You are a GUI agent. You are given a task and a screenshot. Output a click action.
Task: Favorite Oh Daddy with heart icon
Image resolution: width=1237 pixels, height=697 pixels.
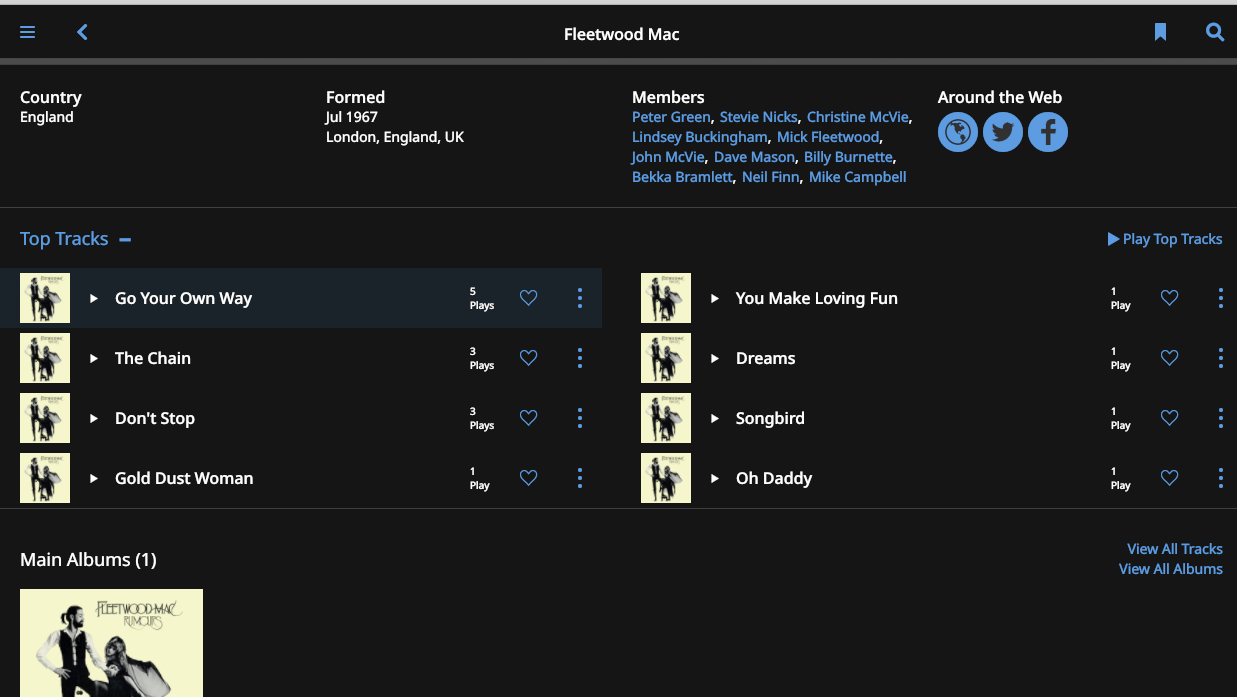click(1169, 478)
